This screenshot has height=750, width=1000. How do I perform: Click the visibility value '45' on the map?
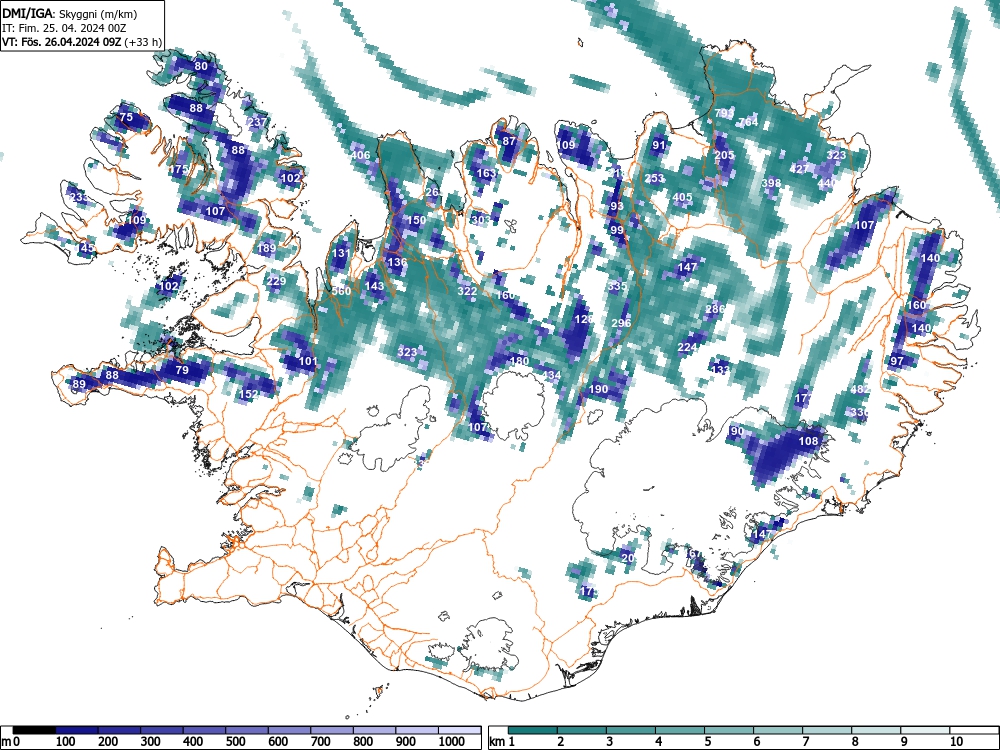pos(88,247)
